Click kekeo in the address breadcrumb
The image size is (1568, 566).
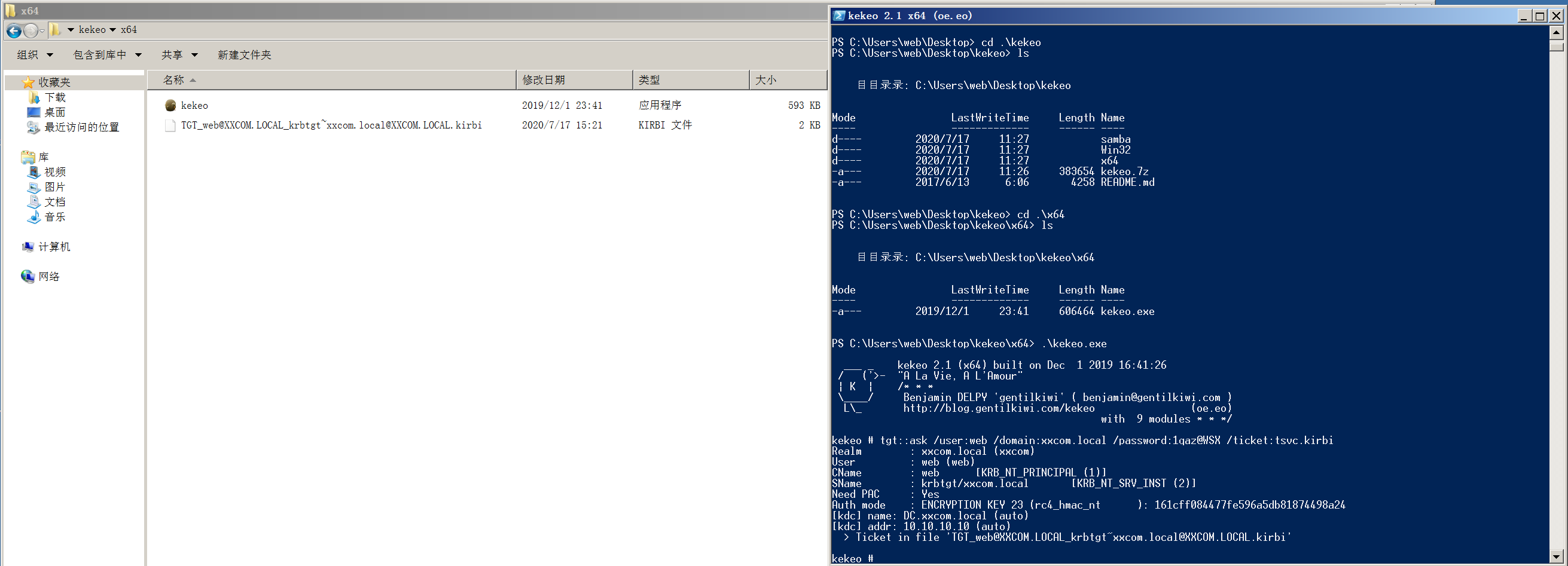click(92, 29)
